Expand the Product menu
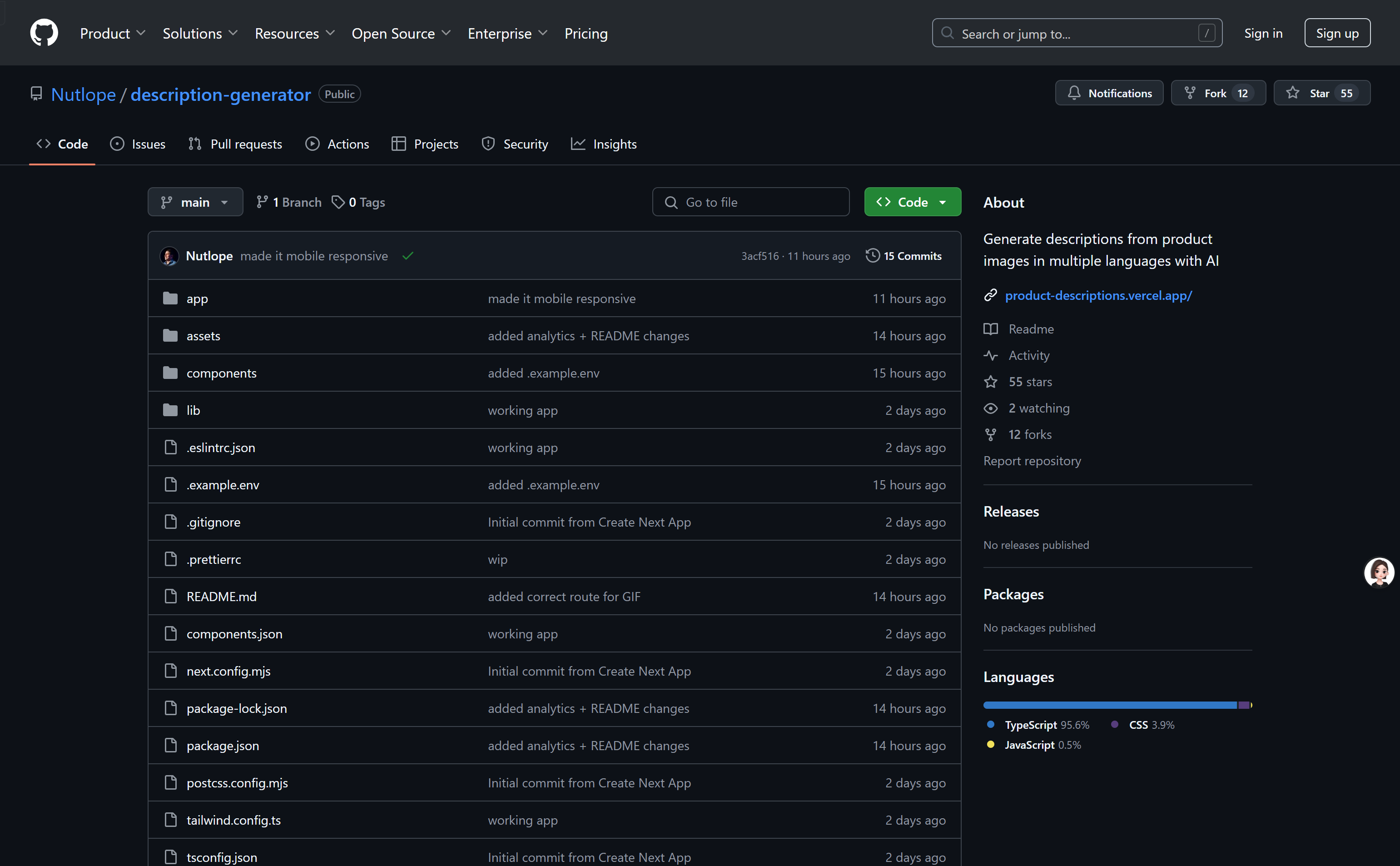The width and height of the screenshot is (1400, 866). point(112,33)
